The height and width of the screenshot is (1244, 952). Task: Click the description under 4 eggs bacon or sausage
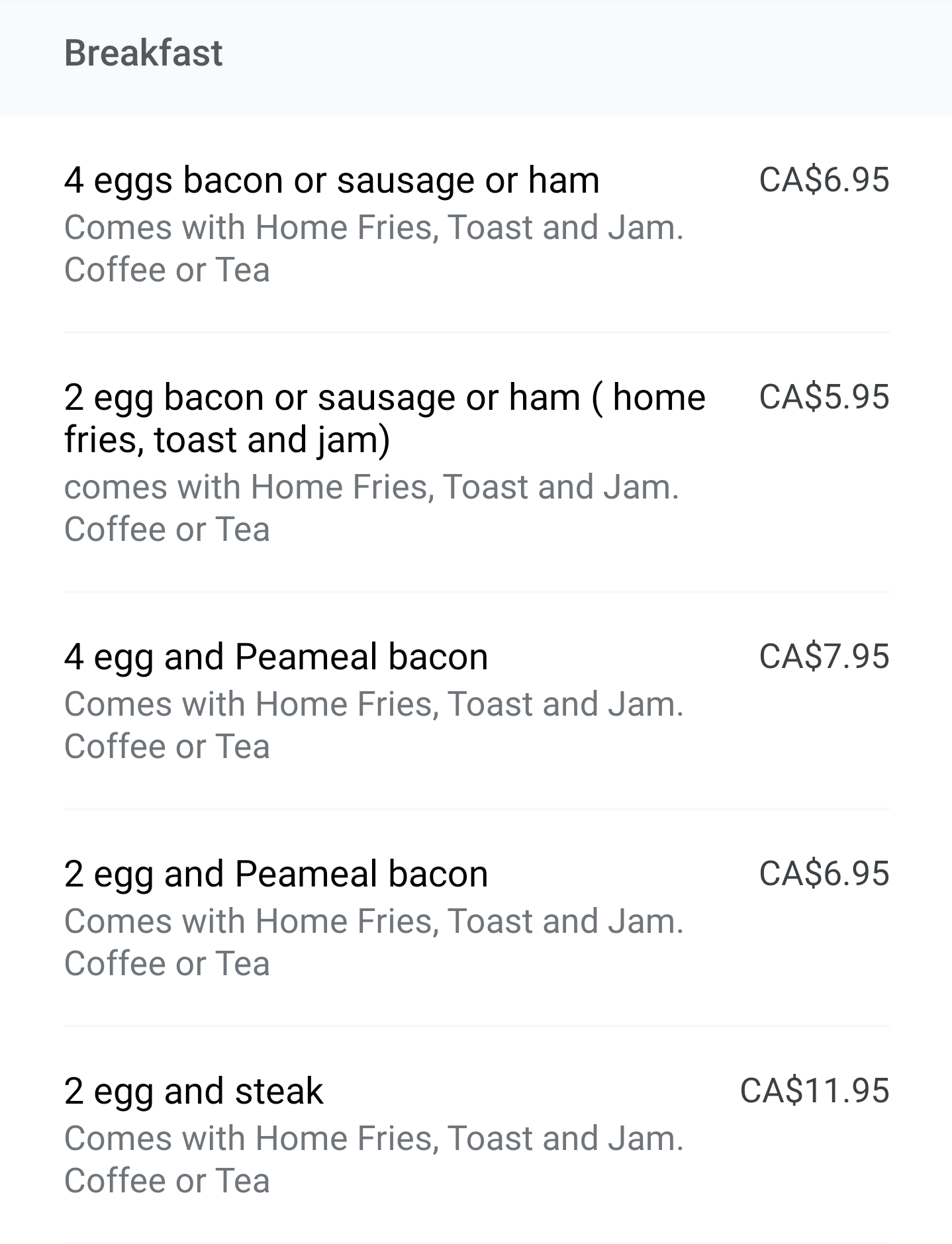coord(373,228)
